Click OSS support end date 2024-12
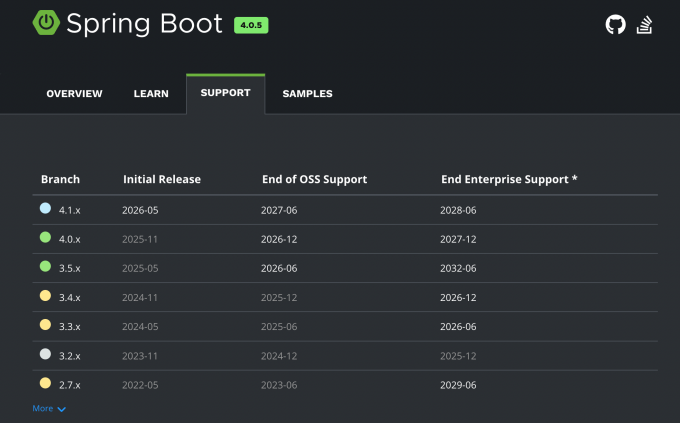680x423 pixels. (279, 356)
